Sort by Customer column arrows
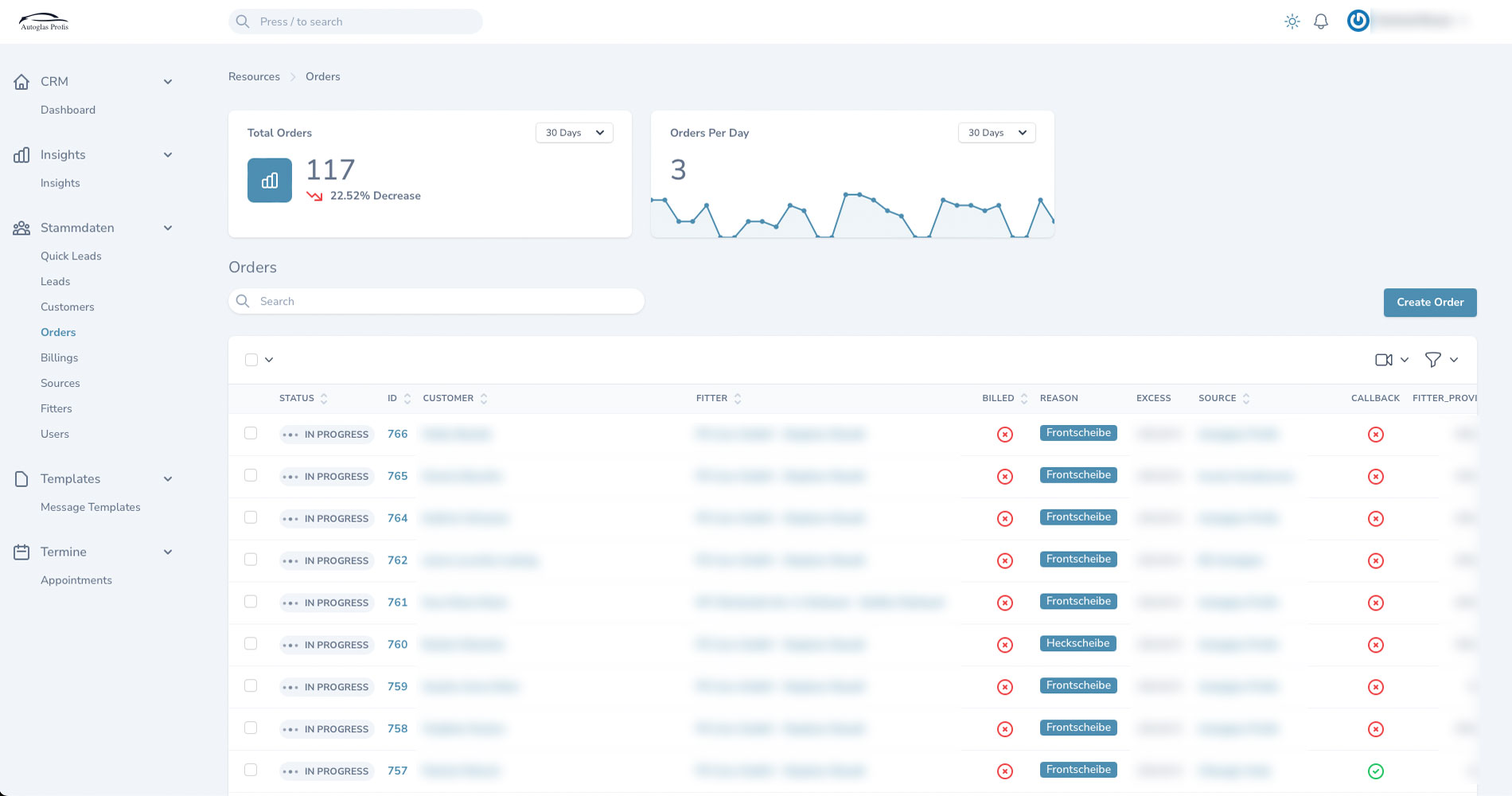 (484, 399)
